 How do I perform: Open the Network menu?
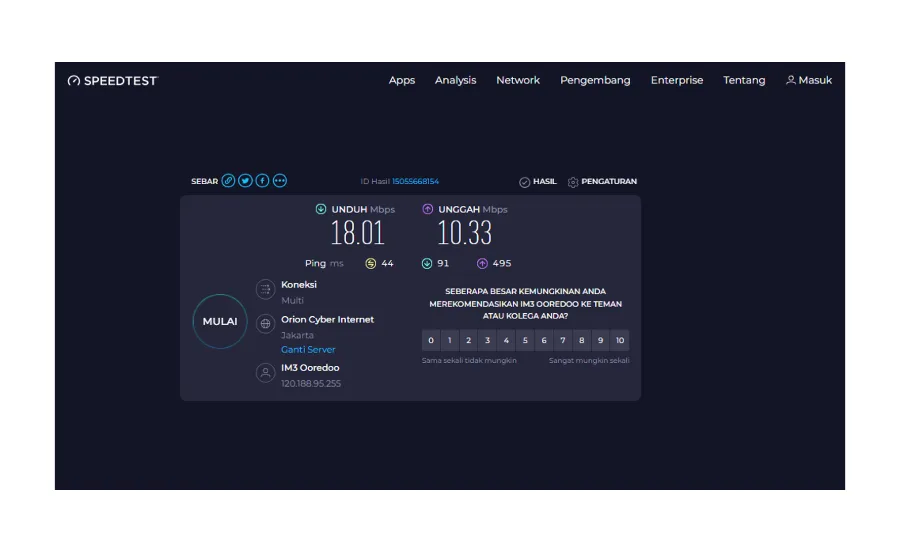518,80
